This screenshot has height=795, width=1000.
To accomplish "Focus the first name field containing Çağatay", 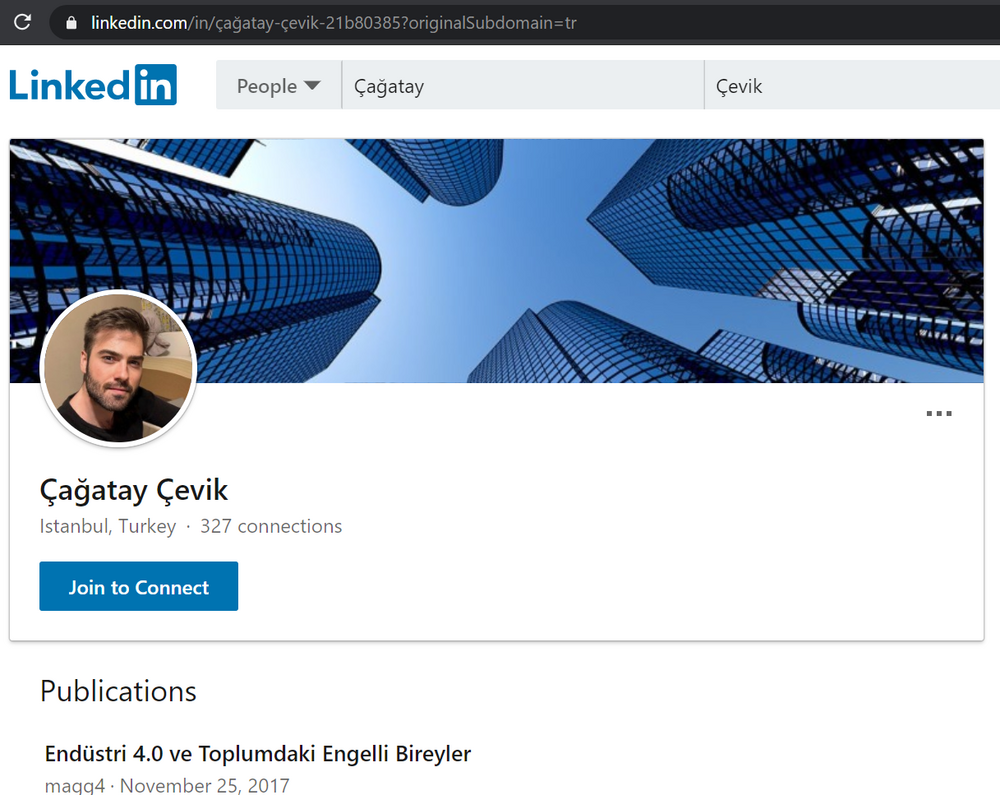I will pos(520,86).
